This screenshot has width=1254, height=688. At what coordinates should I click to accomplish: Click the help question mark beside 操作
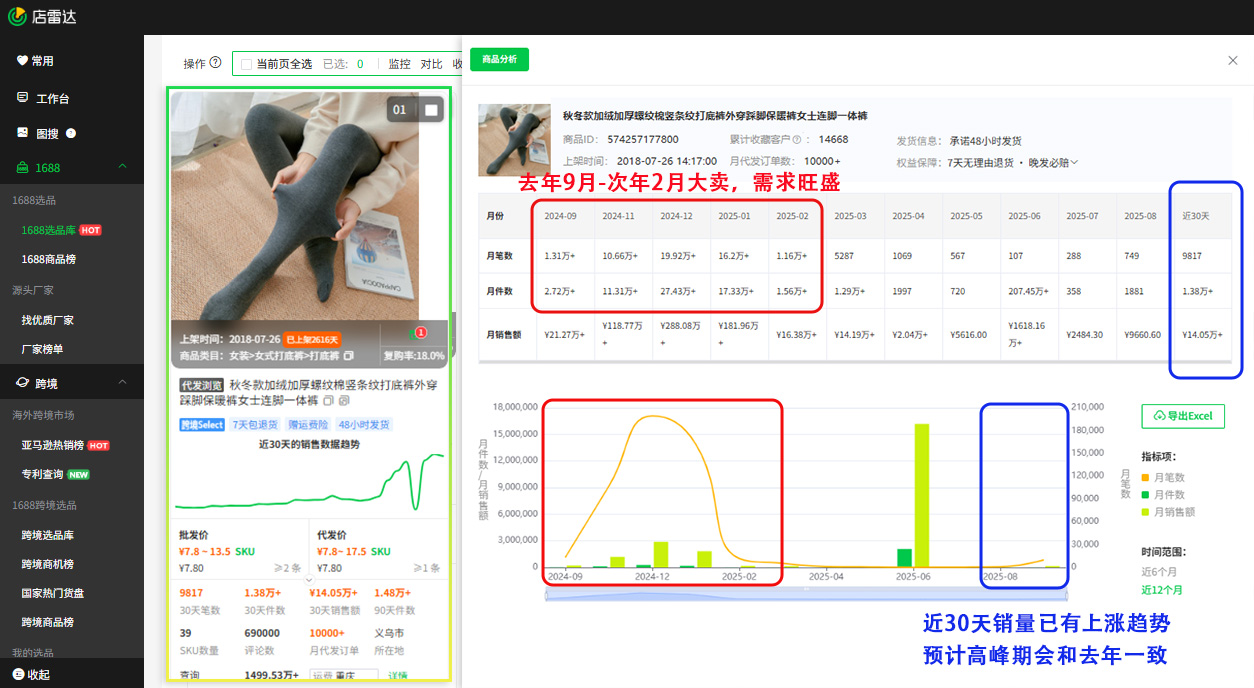pyautogui.click(x=215, y=63)
